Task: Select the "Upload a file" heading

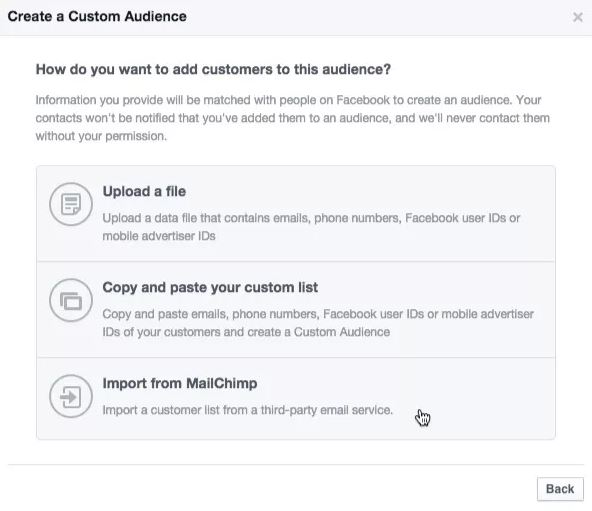Action: click(x=144, y=191)
